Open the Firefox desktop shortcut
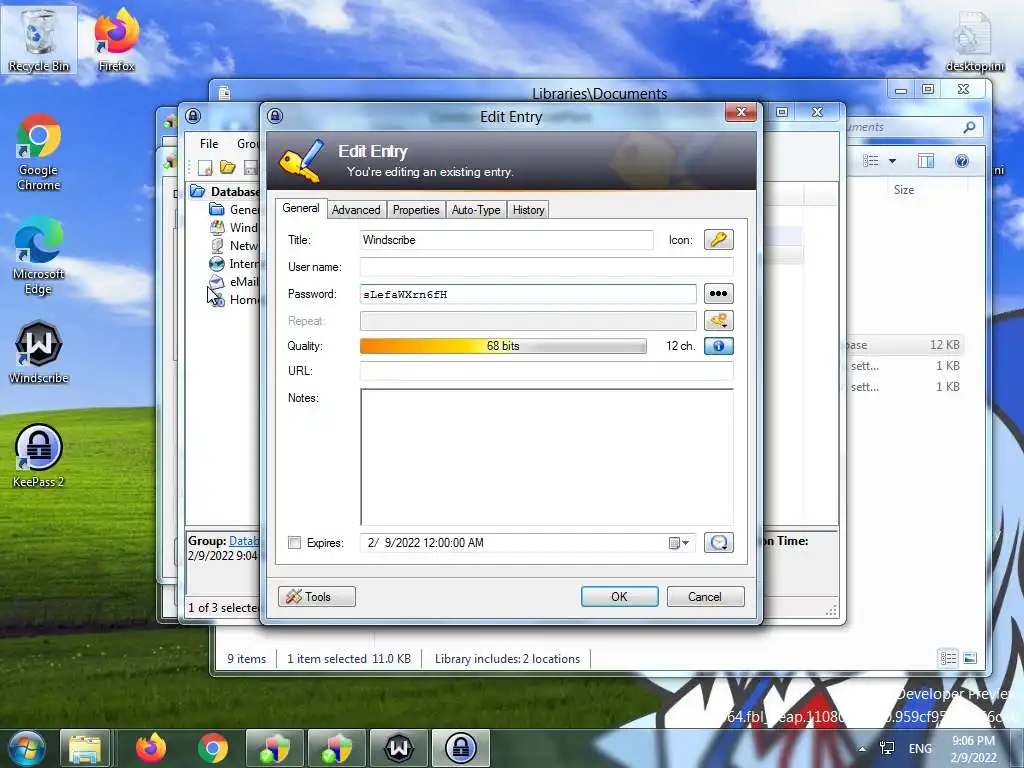This screenshot has height=768, width=1024. (116, 39)
